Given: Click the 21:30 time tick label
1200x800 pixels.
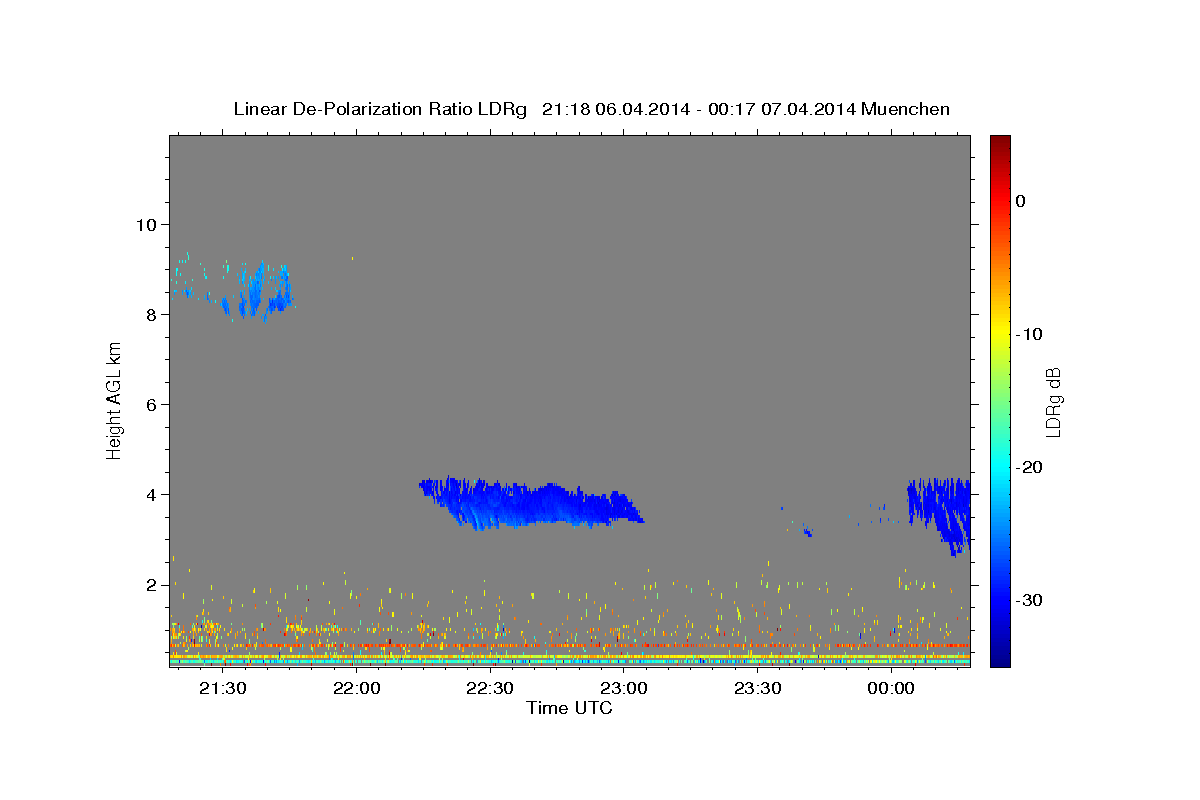Looking at the screenshot, I should (223, 689).
